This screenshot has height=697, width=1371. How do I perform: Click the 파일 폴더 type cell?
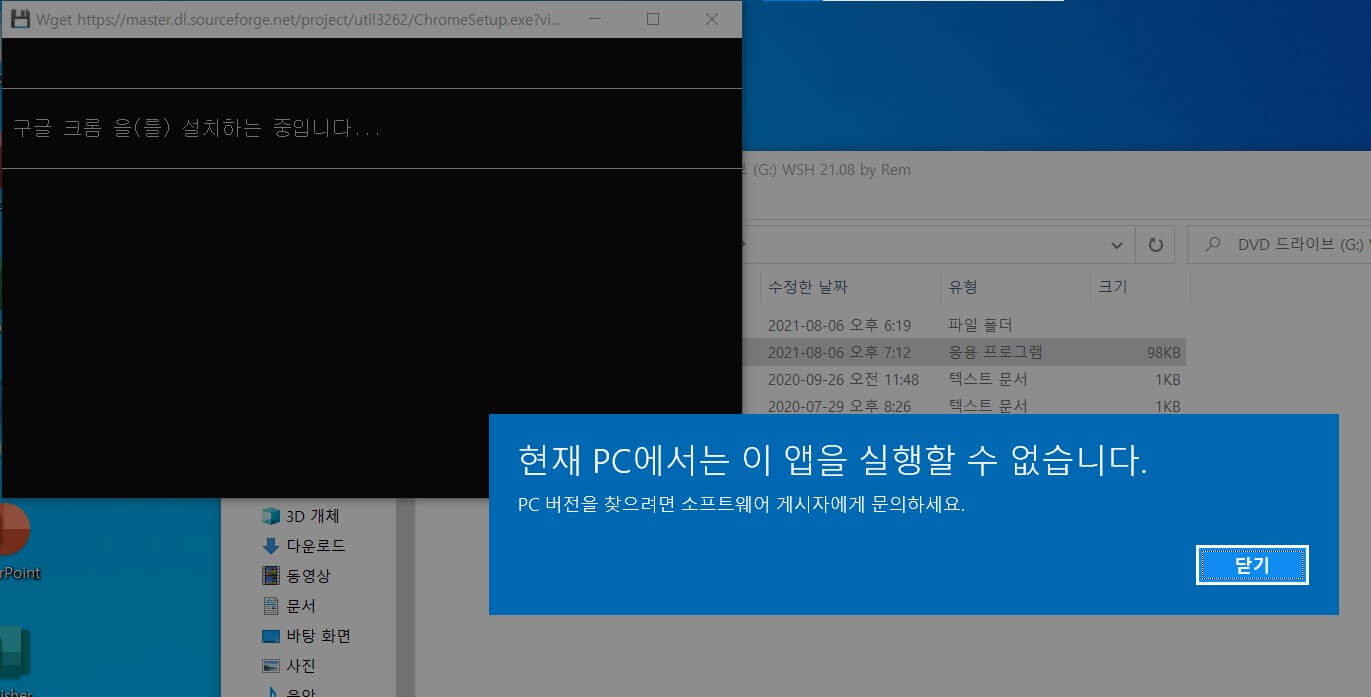coord(980,325)
